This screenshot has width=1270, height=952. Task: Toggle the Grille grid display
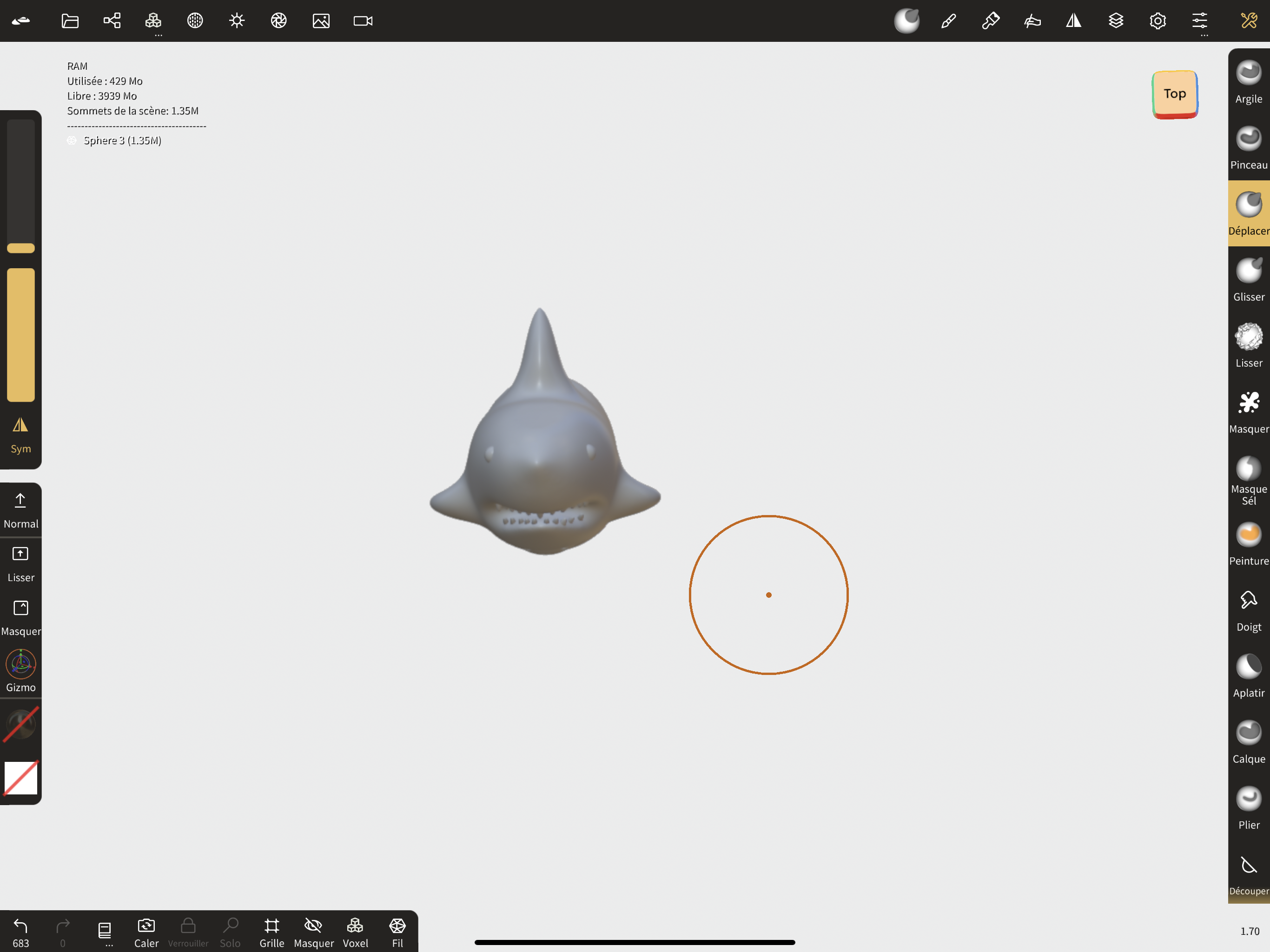271,932
